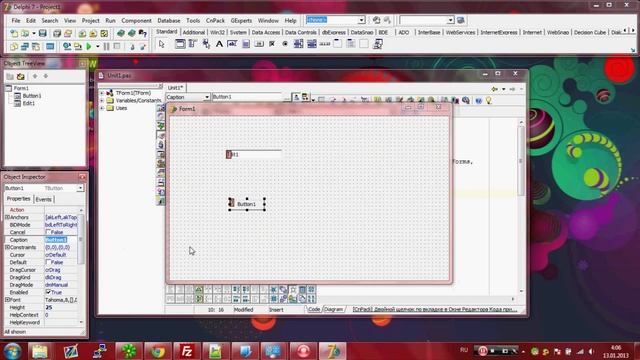
Task: Expand the Variables/Constants node
Action: click(x=102, y=100)
